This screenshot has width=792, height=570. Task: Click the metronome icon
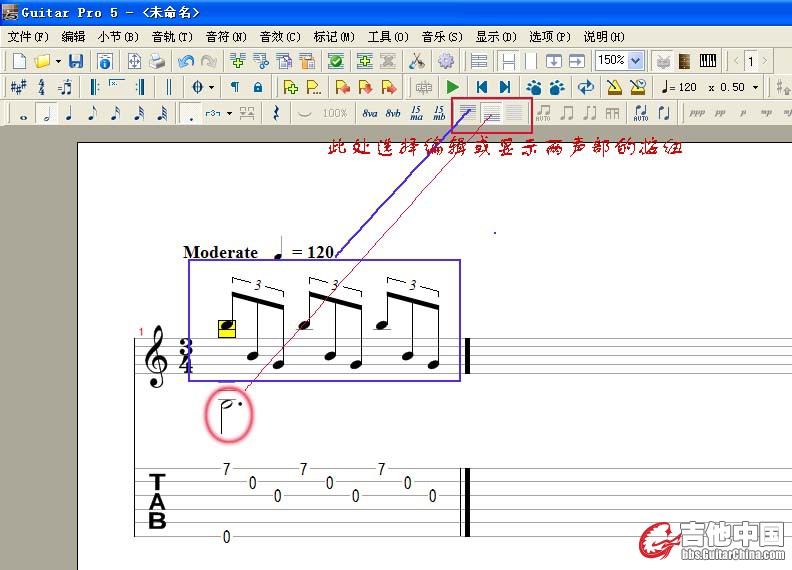tap(614, 87)
